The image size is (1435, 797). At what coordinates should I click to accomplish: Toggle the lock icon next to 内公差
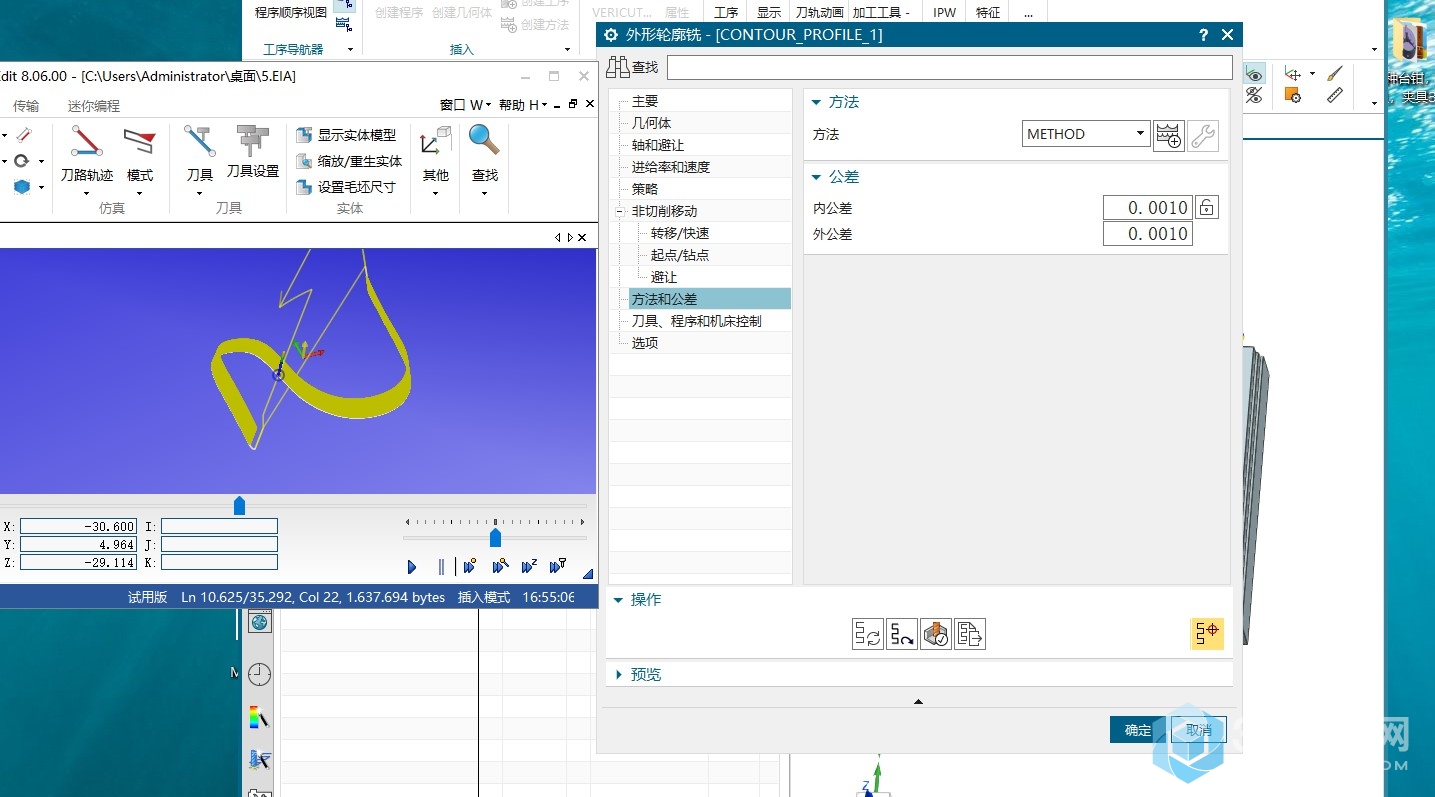(1207, 208)
